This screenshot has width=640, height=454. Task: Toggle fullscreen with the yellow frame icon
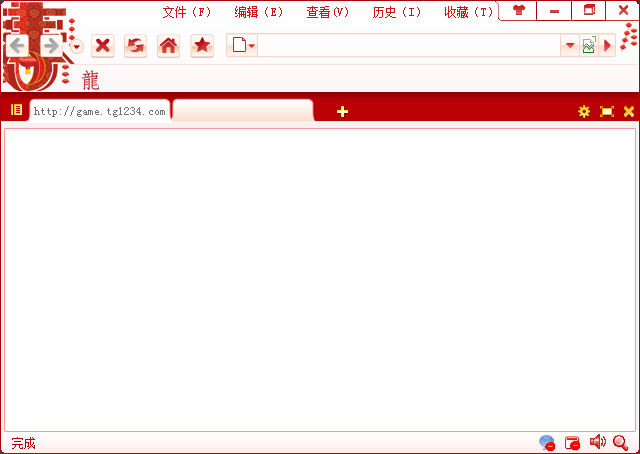click(607, 111)
